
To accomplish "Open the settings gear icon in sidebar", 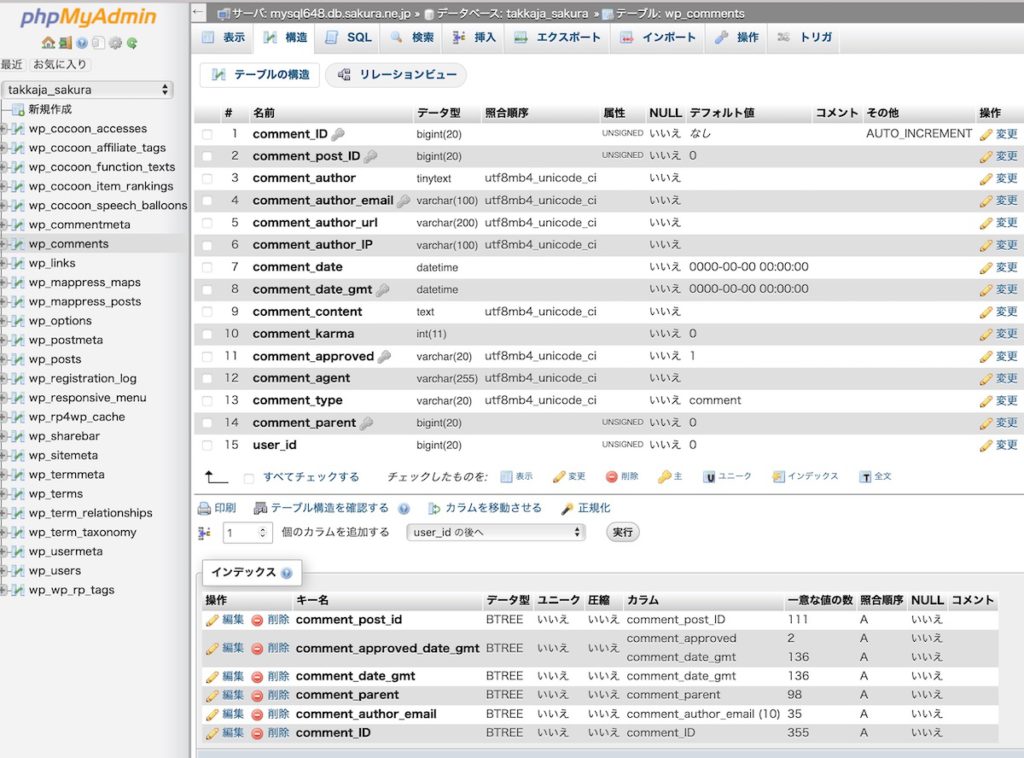I will tap(115, 43).
